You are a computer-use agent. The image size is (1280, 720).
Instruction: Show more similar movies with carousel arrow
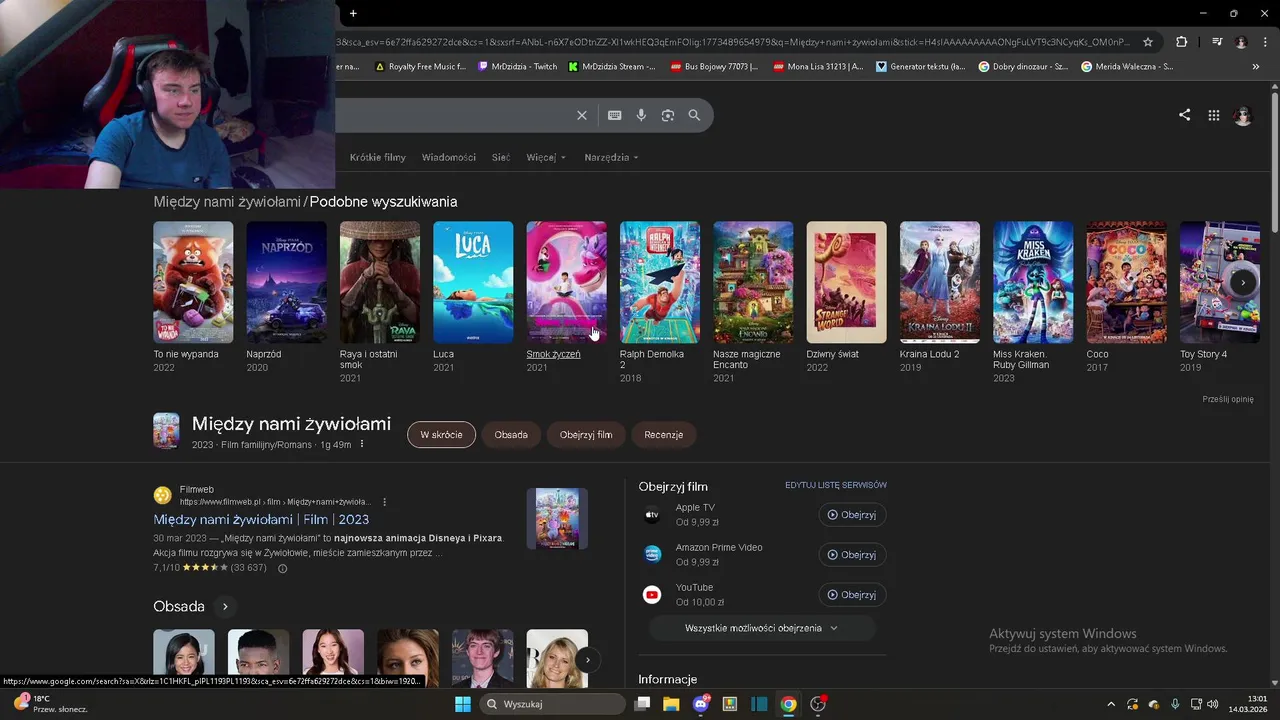pos(1243,282)
